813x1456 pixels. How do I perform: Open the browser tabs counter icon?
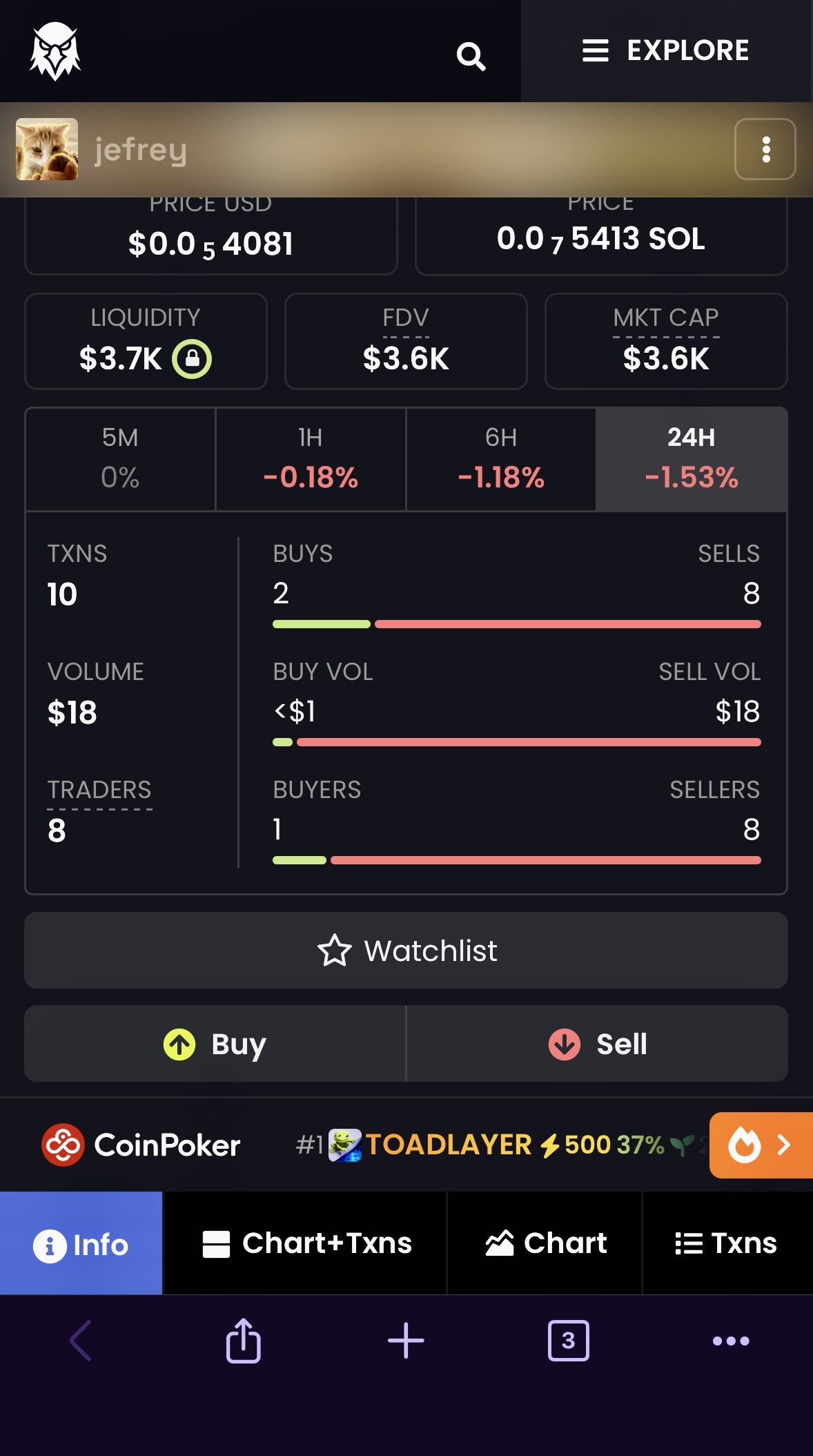click(x=568, y=1341)
